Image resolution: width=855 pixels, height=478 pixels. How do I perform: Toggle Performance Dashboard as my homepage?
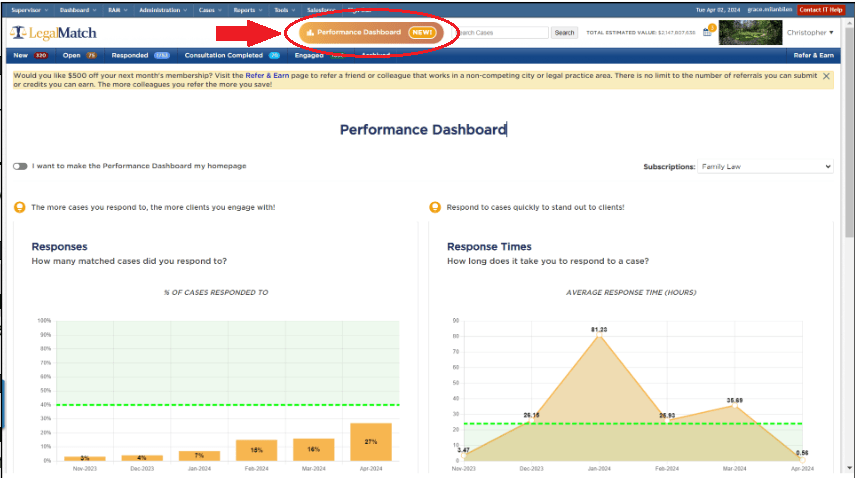point(20,166)
